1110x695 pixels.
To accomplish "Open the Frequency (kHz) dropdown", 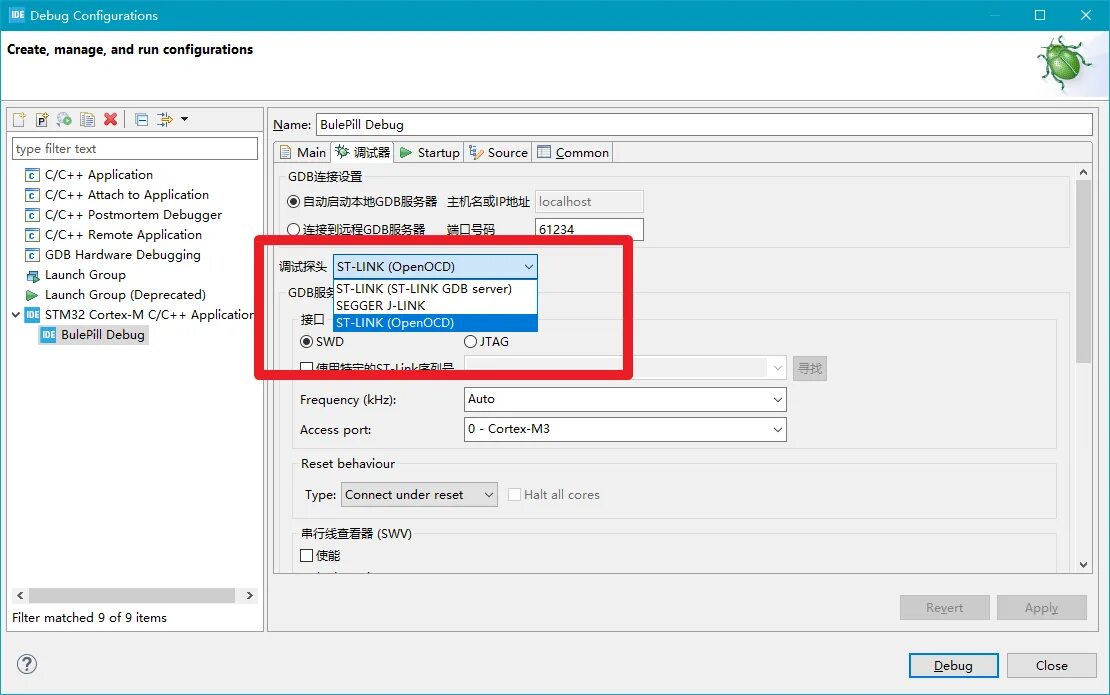I will click(x=625, y=399).
